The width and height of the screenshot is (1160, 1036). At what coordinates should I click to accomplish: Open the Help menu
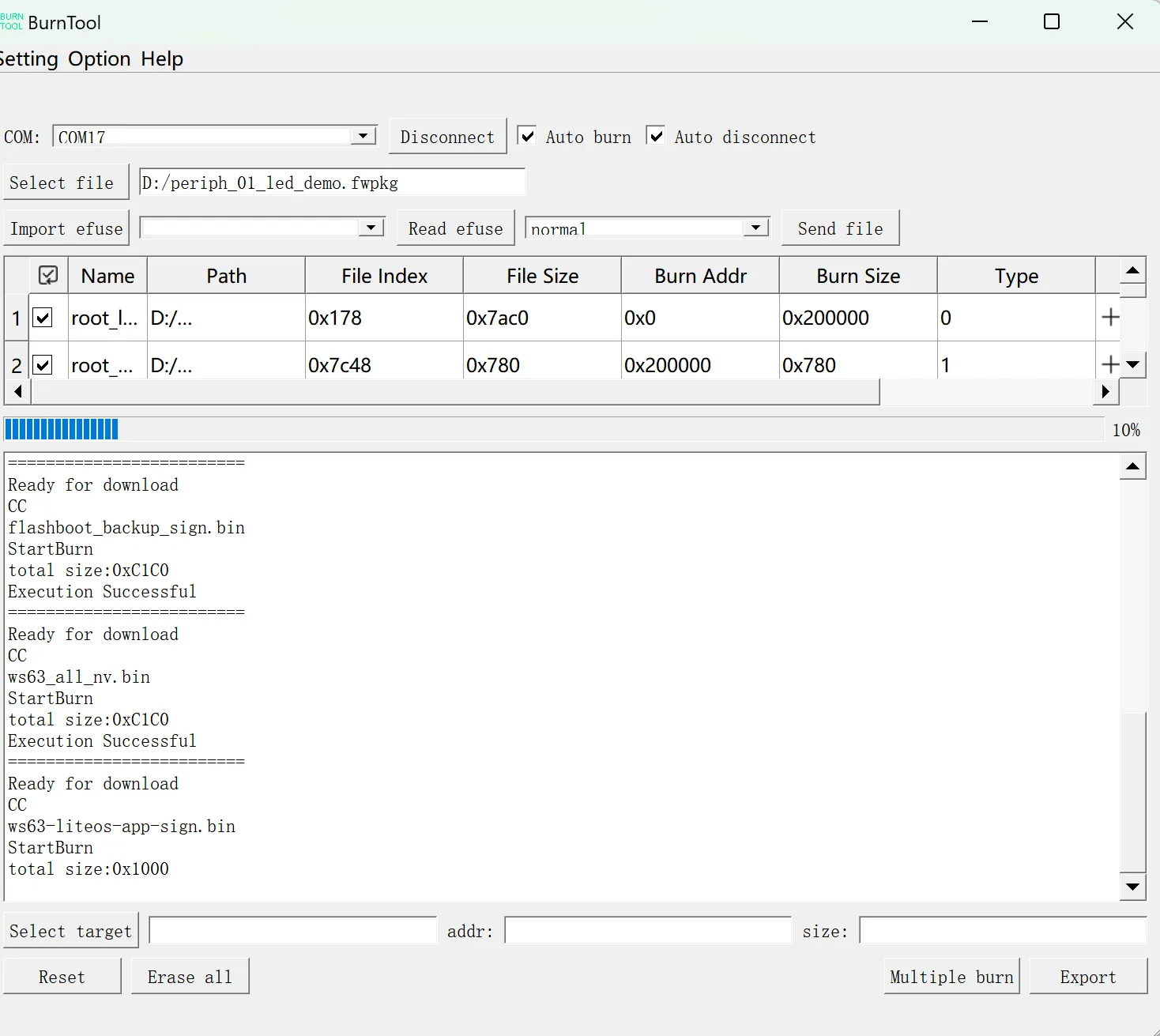tap(162, 58)
